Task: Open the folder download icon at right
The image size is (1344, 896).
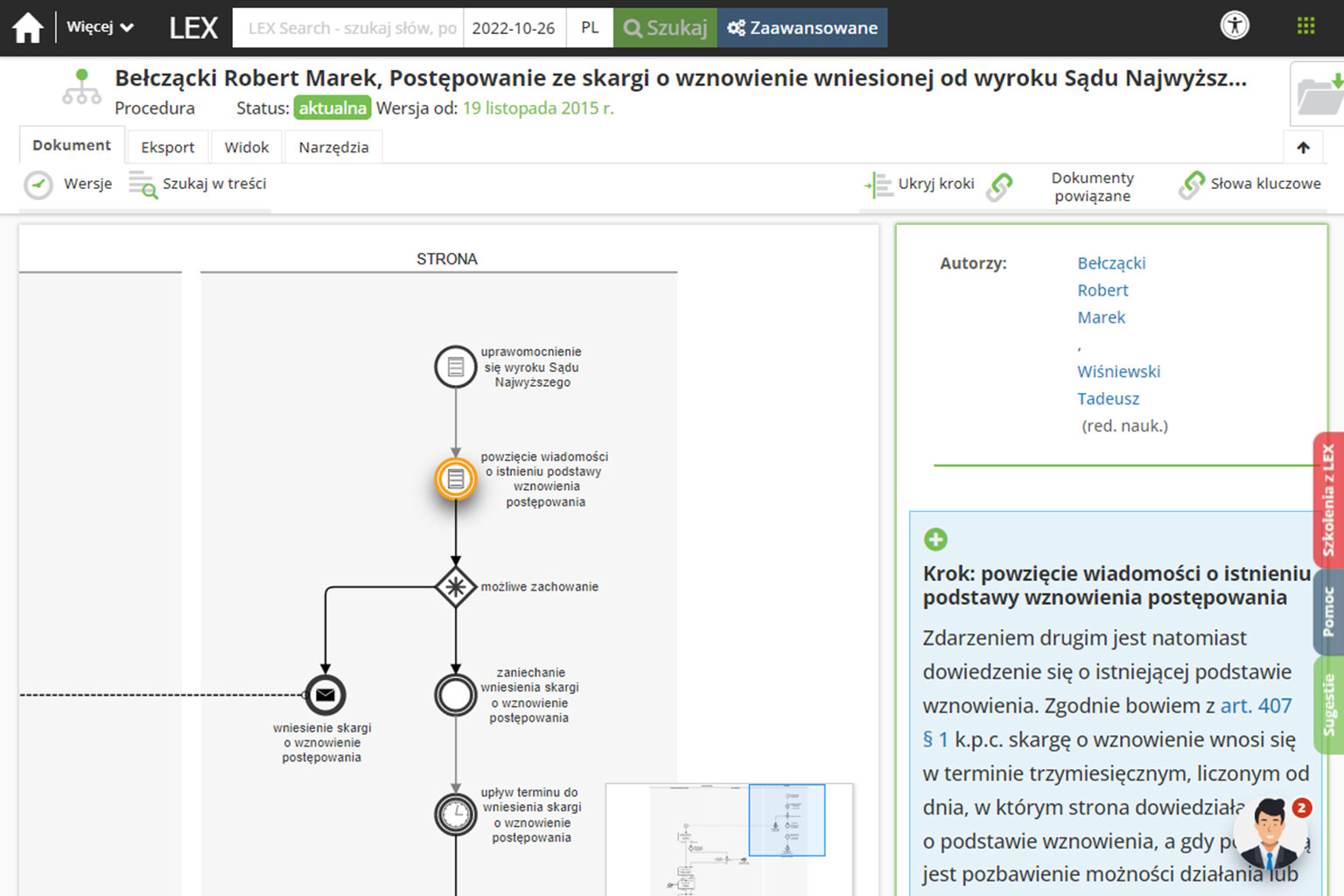Action: pyautogui.click(x=1319, y=94)
